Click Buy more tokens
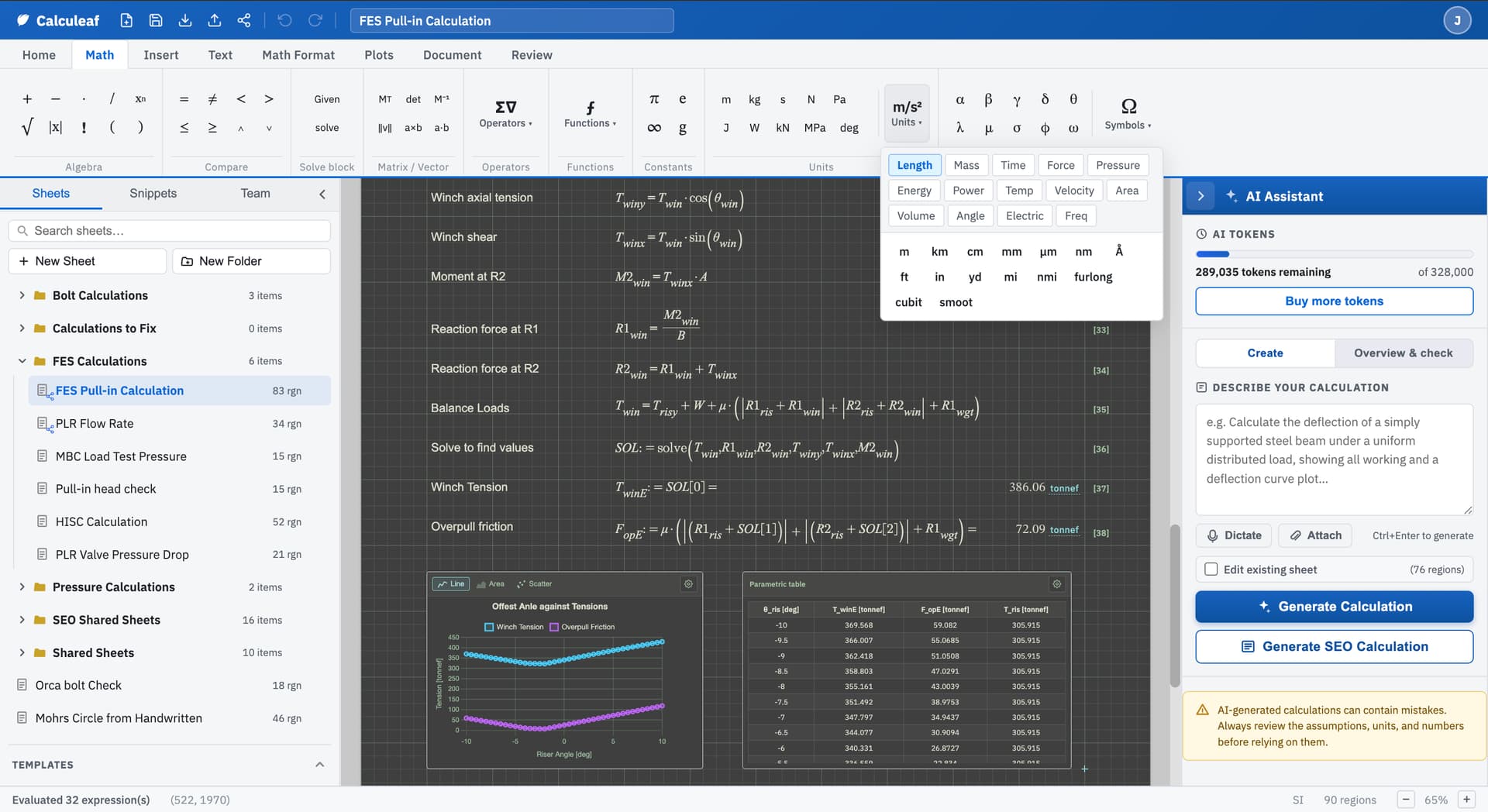 point(1334,301)
